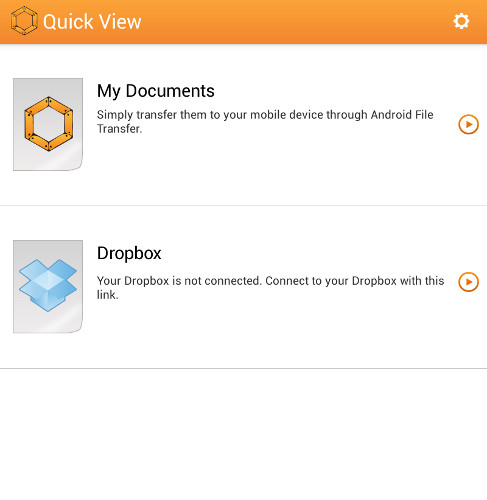This screenshot has width=487, height=500.
Task: Select the My Documents hexagon thumbnail
Action: pos(48,124)
